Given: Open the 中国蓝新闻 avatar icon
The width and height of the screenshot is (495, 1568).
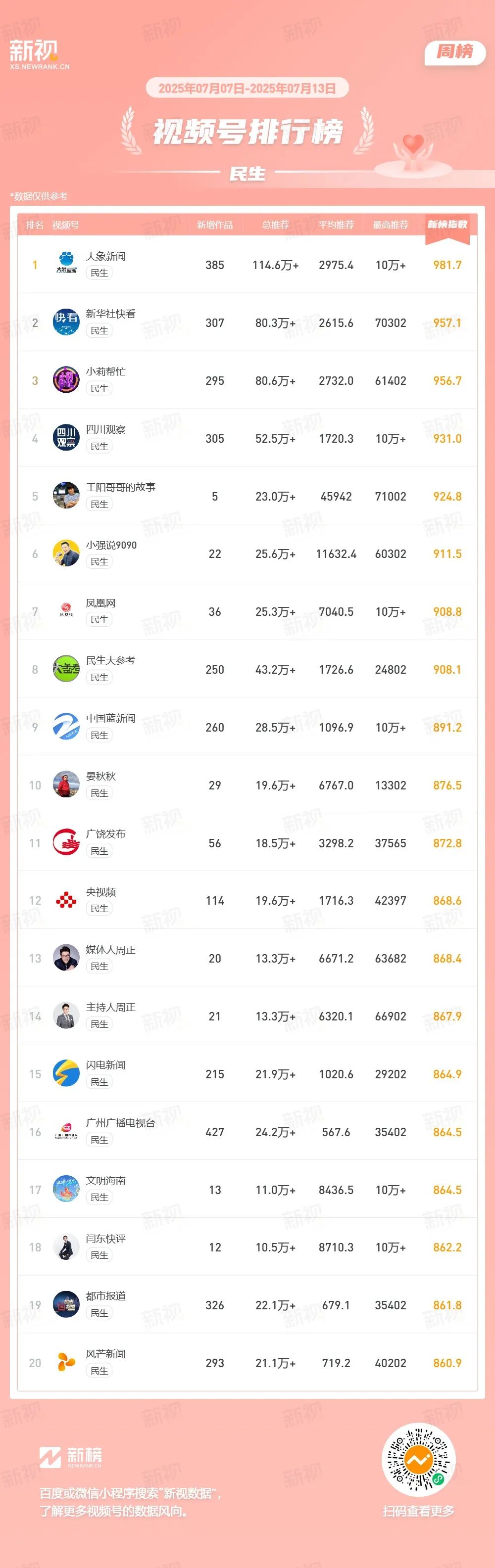Looking at the screenshot, I should [x=66, y=727].
